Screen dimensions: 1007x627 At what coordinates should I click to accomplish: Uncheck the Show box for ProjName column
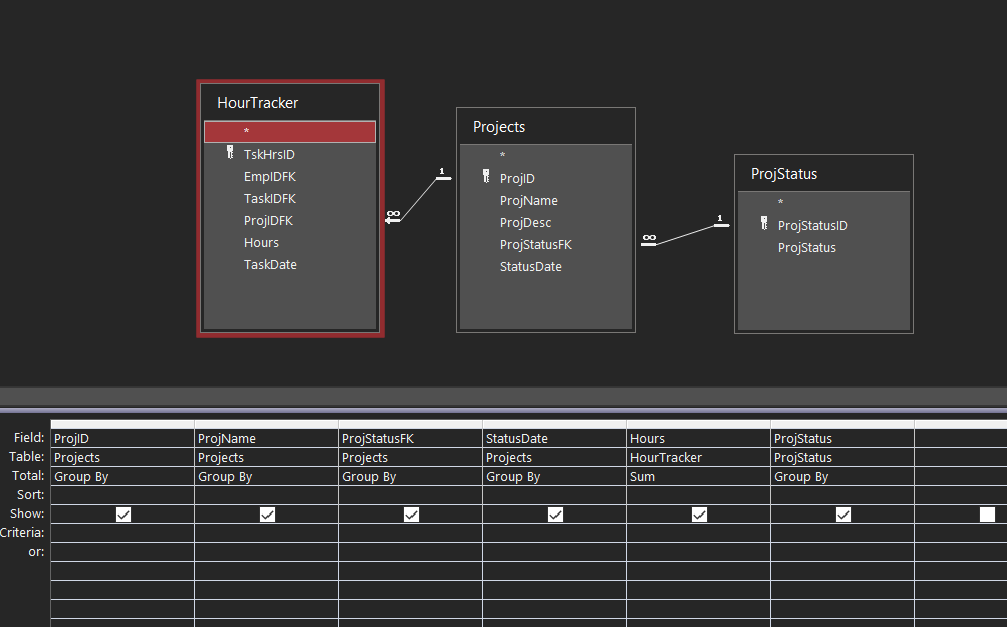267,515
